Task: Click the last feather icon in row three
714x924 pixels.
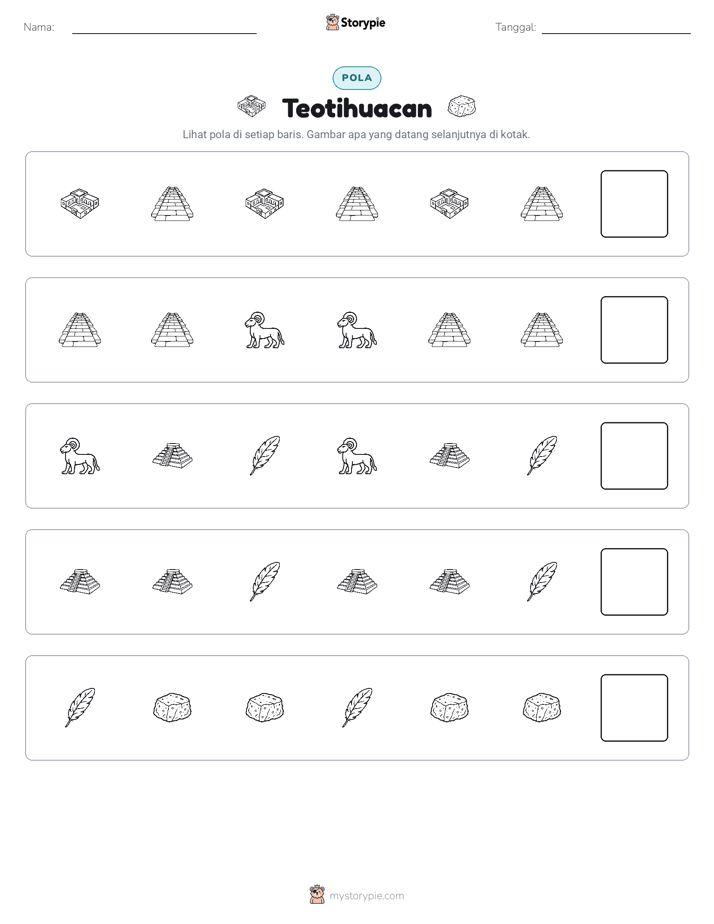Action: (541, 456)
